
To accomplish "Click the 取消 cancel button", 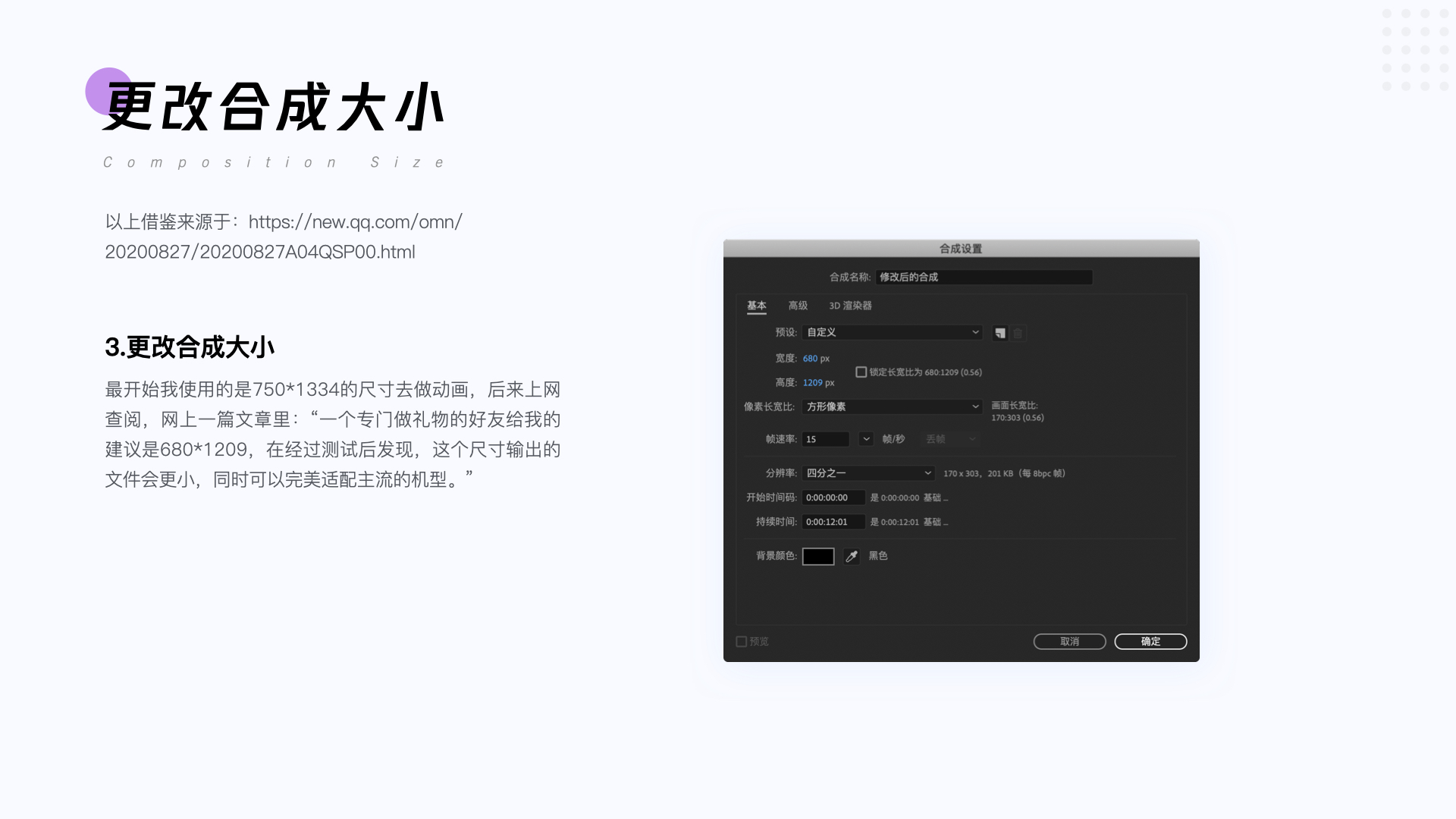I will [x=1069, y=642].
